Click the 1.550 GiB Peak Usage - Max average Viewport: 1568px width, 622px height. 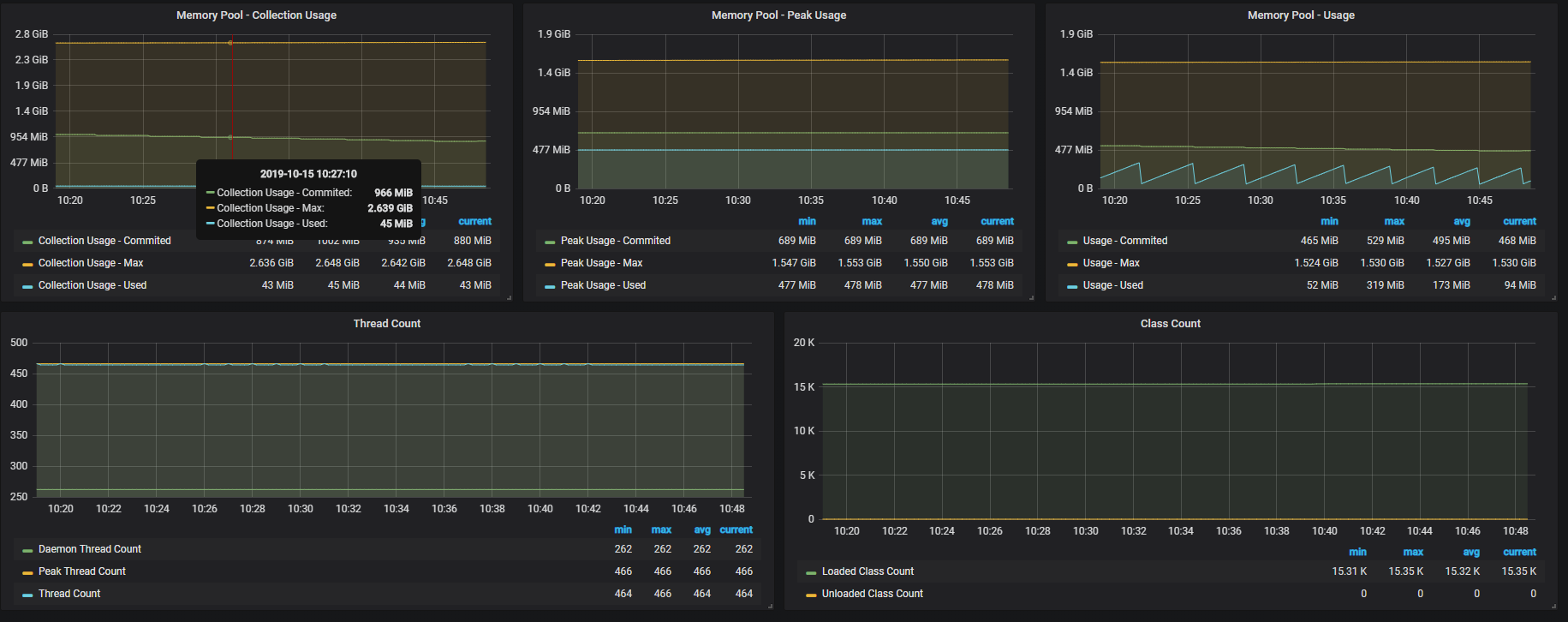click(x=926, y=263)
